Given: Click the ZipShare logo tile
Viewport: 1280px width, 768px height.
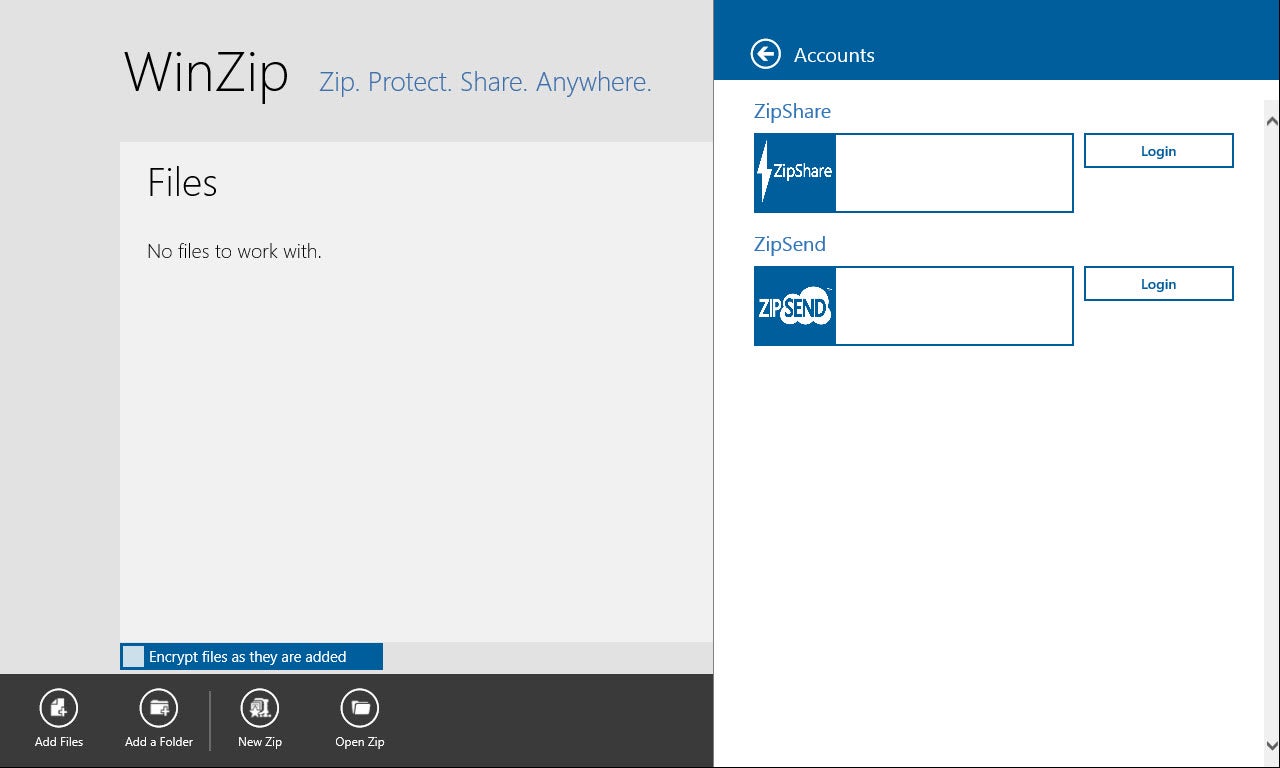Looking at the screenshot, I should pos(795,173).
